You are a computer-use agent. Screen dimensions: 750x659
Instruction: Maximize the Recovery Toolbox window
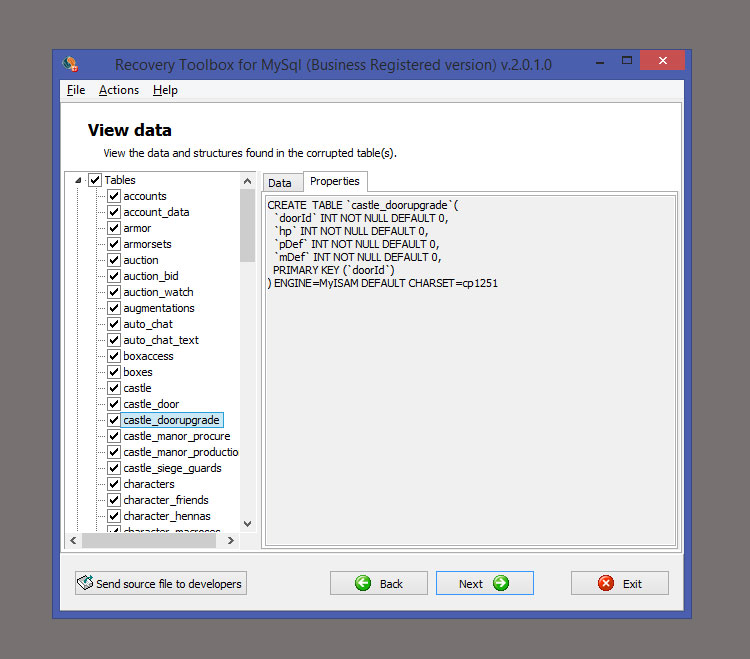click(627, 61)
